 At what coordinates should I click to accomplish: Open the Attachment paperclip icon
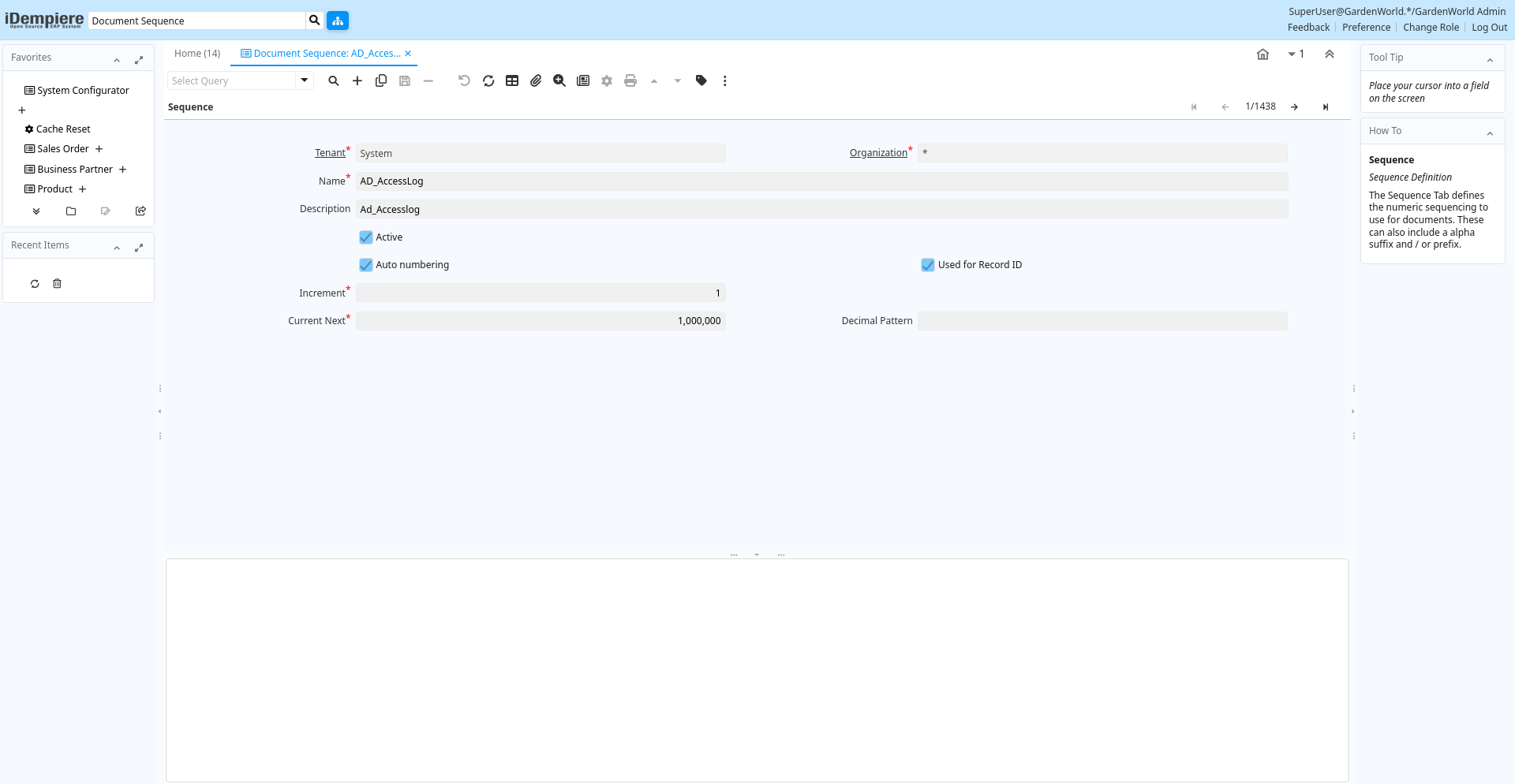point(536,80)
